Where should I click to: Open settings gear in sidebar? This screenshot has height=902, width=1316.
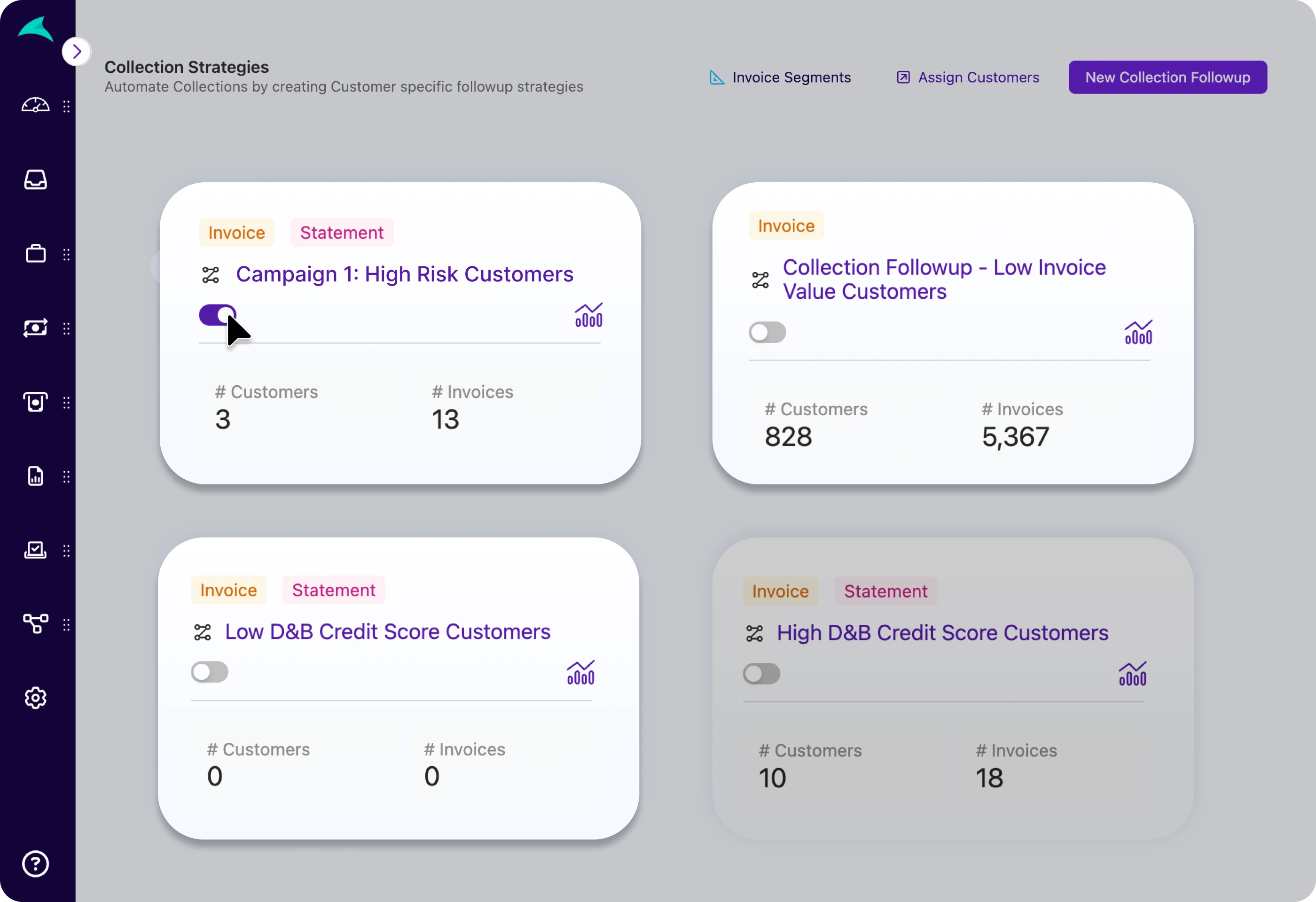35,698
